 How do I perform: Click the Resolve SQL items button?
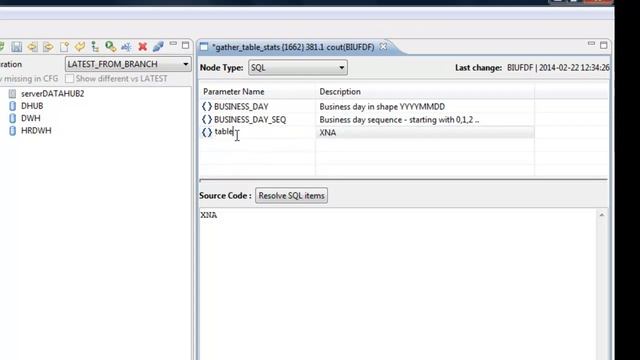tap(291, 196)
